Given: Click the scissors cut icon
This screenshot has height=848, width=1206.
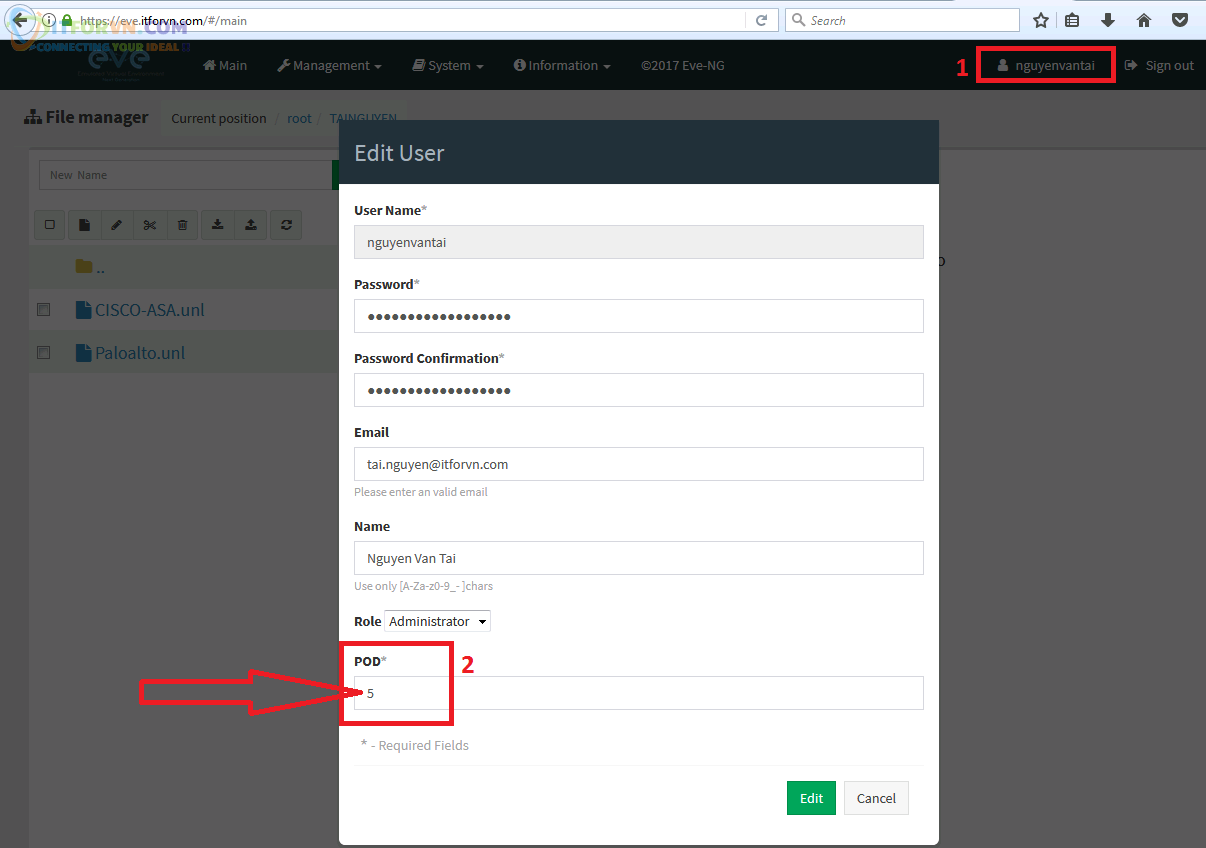Looking at the screenshot, I should pyautogui.click(x=150, y=225).
